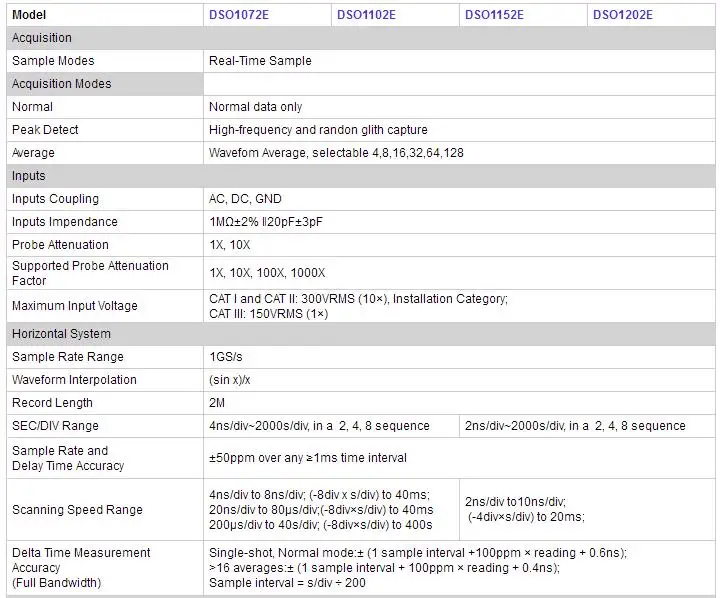The image size is (720, 598).
Task: Click the '2ns/div to10ns/div' line
Action: point(515,502)
